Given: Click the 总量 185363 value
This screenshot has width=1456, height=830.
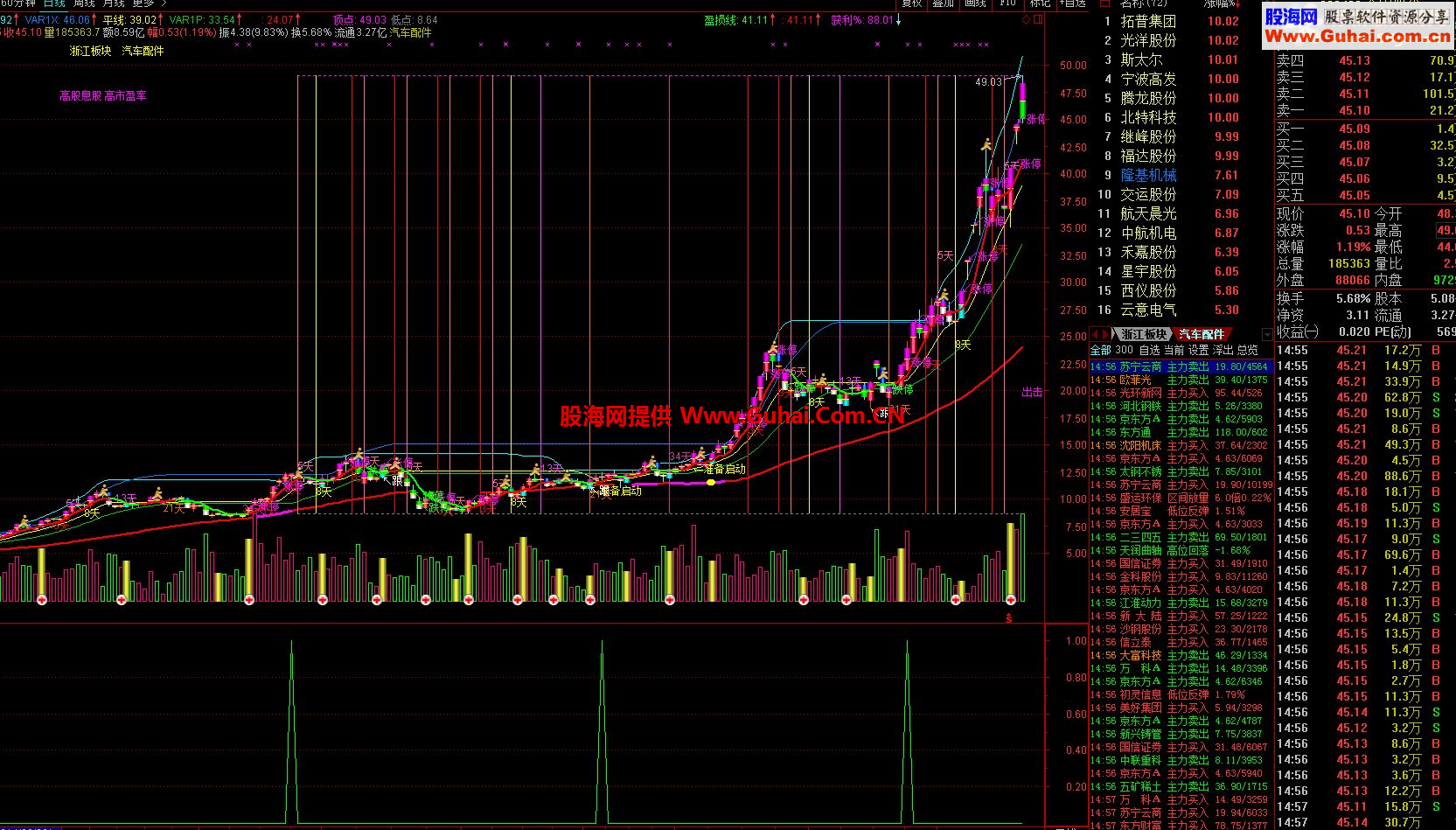Looking at the screenshot, I should (x=1349, y=263).
